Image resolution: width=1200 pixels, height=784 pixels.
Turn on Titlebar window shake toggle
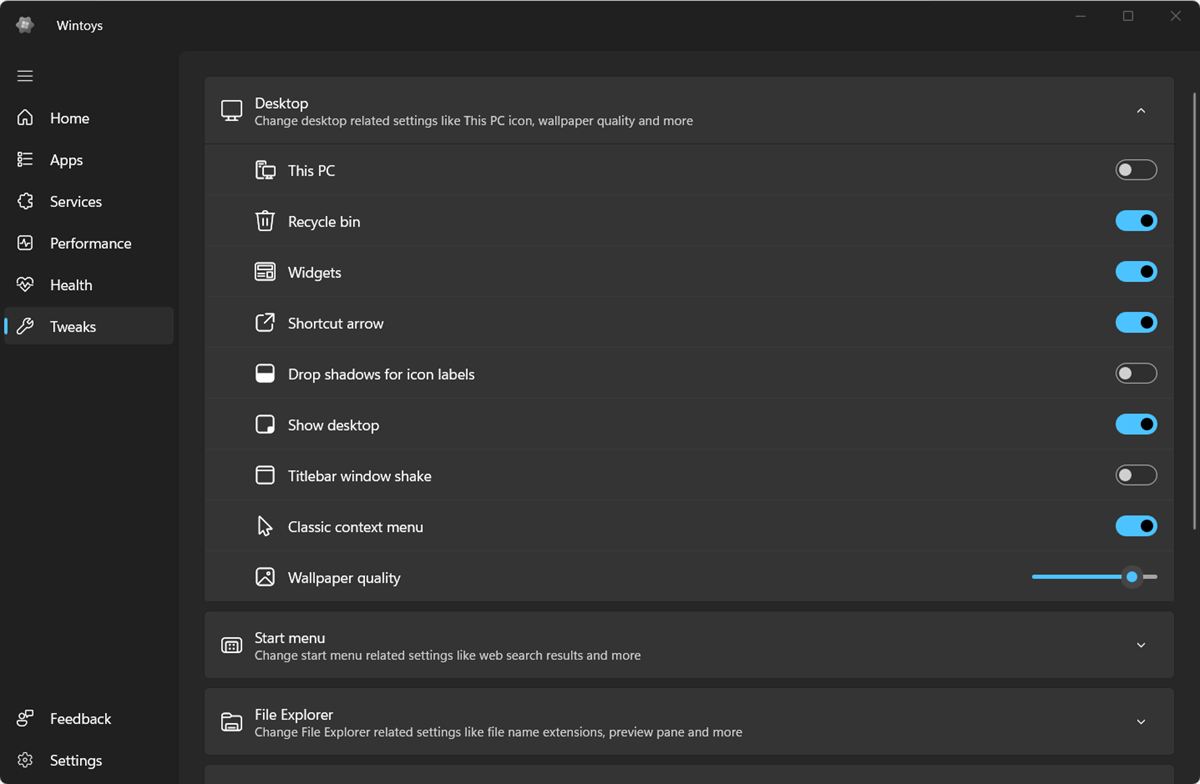coord(1136,476)
